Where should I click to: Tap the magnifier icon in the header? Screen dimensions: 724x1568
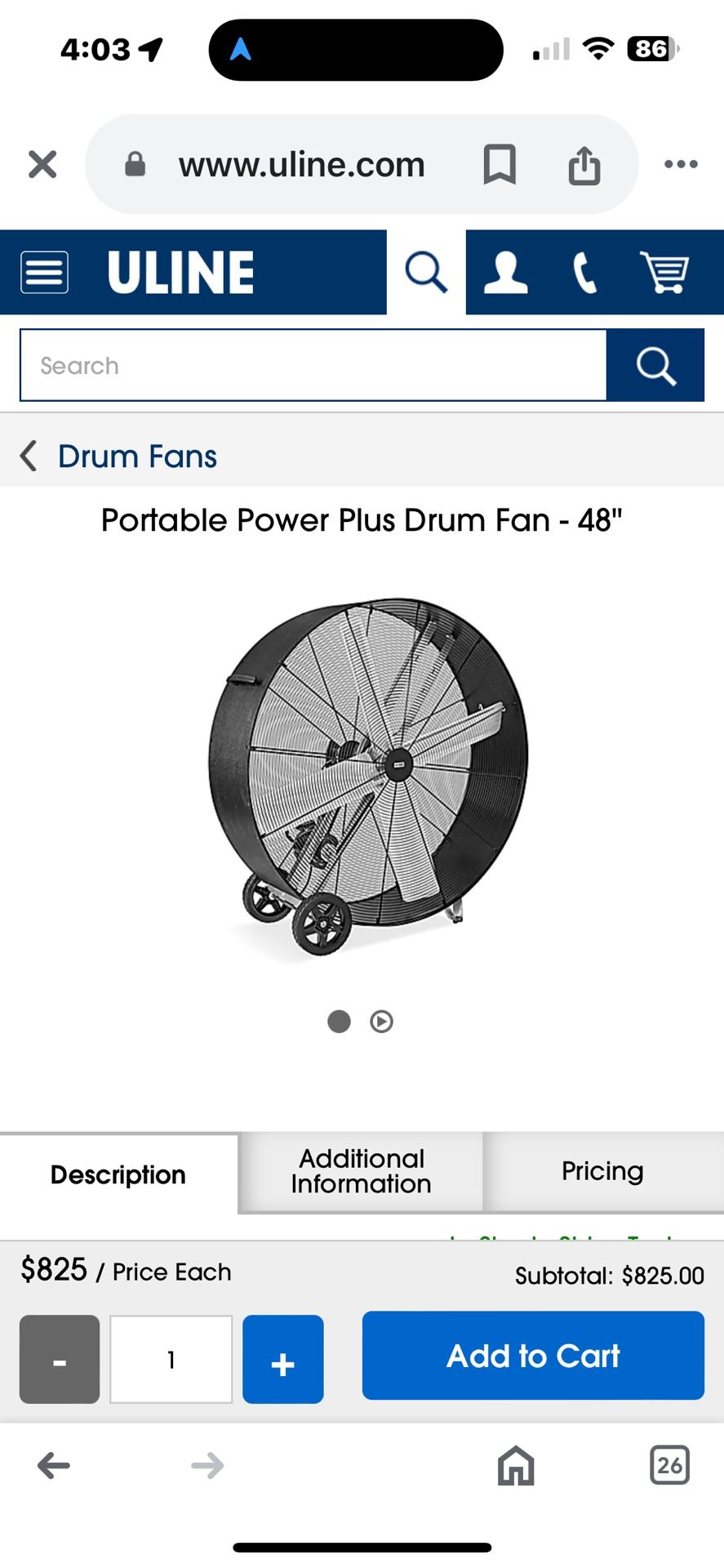pos(426,272)
